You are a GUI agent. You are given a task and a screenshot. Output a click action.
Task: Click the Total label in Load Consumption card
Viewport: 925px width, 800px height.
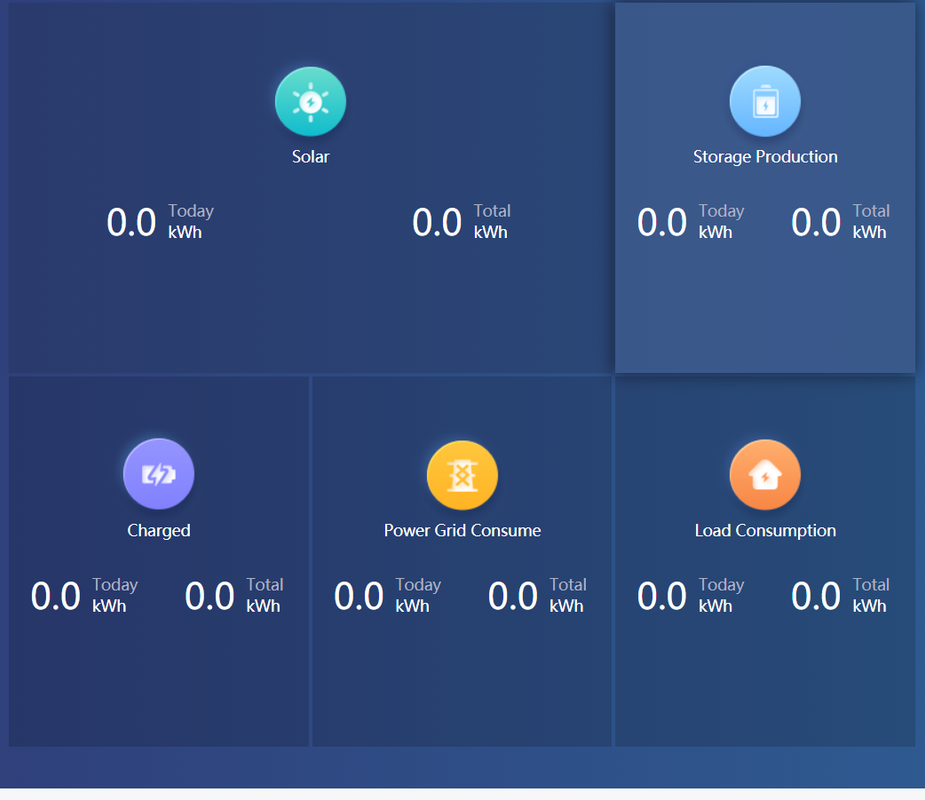tap(871, 585)
